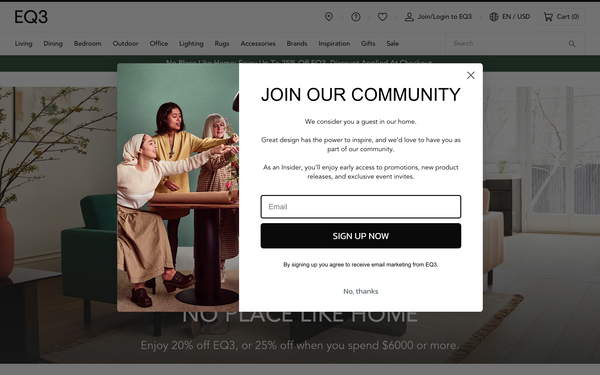
Task: Open the Sale menu item
Action: [393, 44]
